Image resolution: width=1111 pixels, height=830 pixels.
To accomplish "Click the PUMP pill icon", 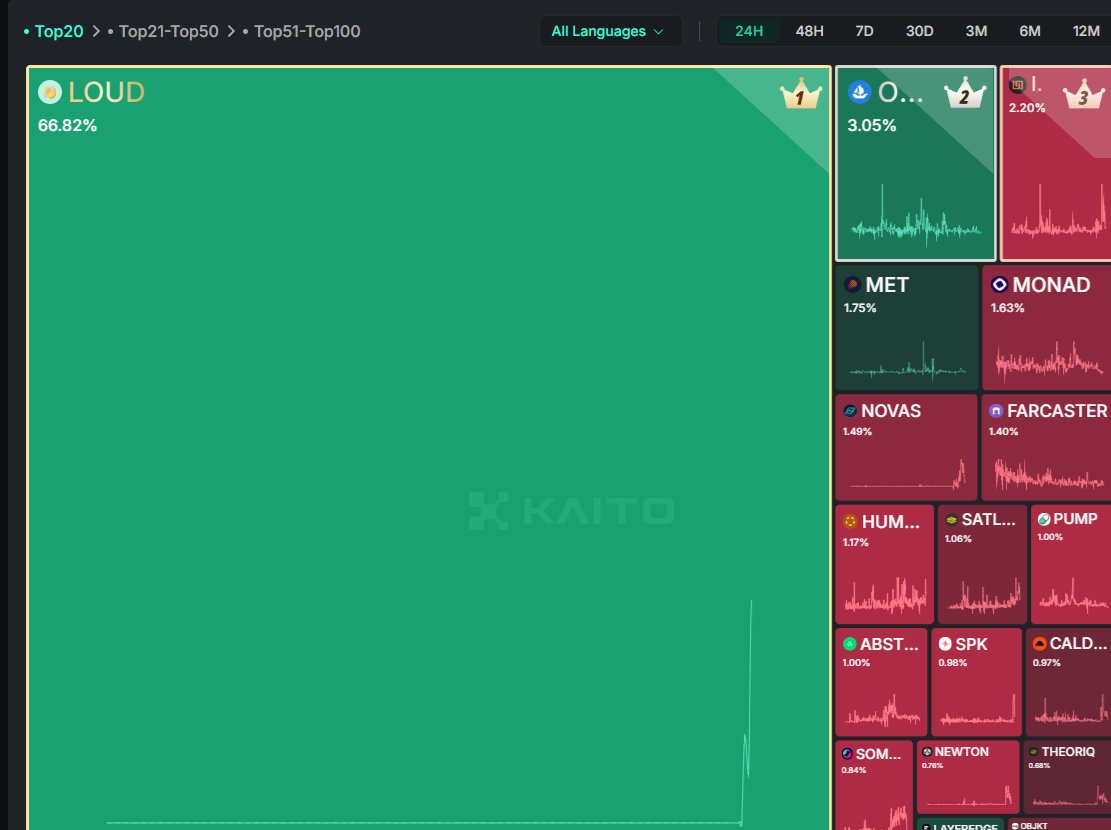I will coord(1044,520).
